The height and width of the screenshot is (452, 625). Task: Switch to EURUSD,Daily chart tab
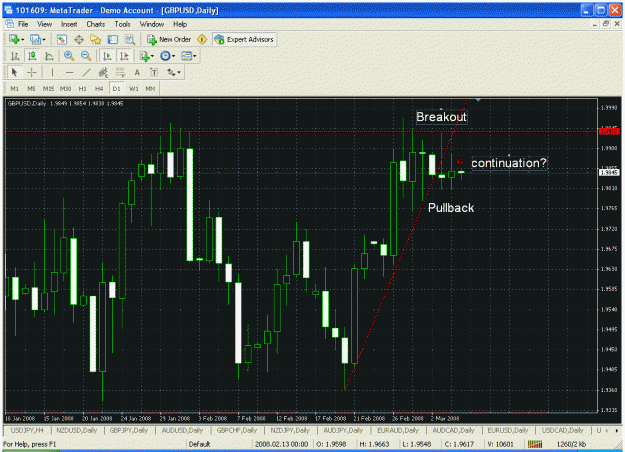[508, 430]
